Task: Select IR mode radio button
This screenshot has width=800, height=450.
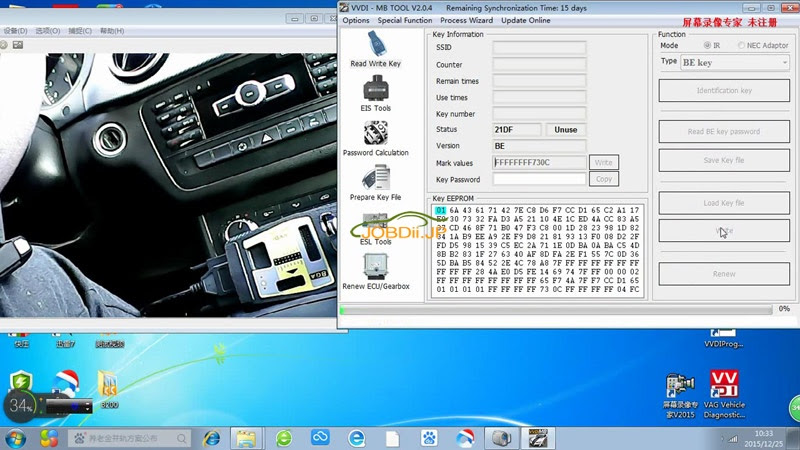Action: click(x=707, y=45)
